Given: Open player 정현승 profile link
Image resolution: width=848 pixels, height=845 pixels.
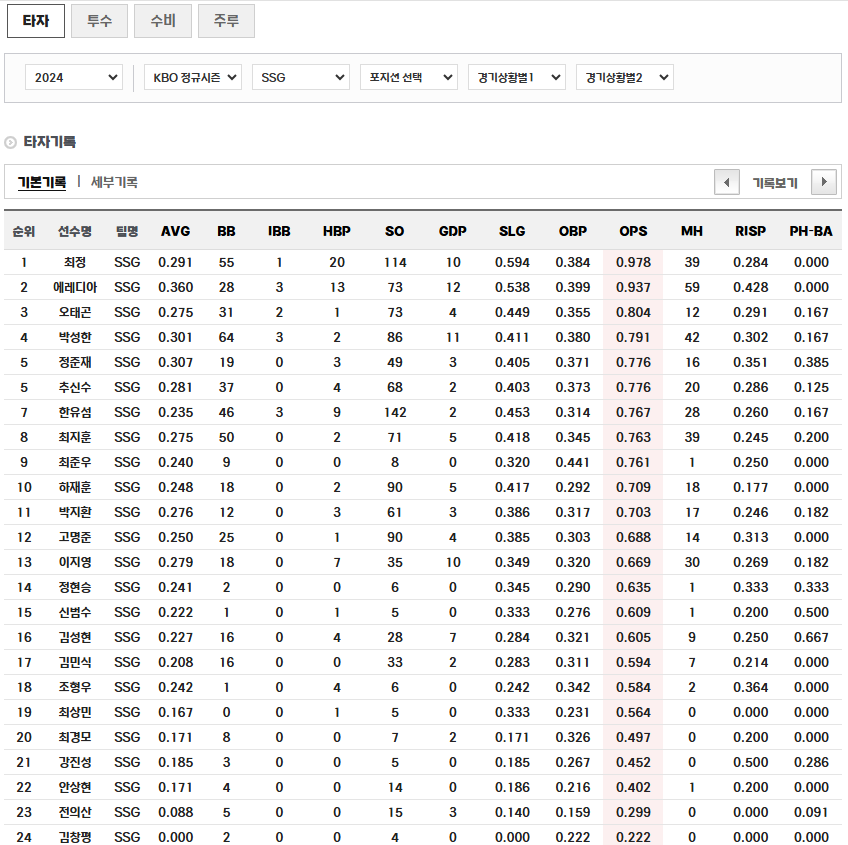Looking at the screenshot, I should 75,587.
